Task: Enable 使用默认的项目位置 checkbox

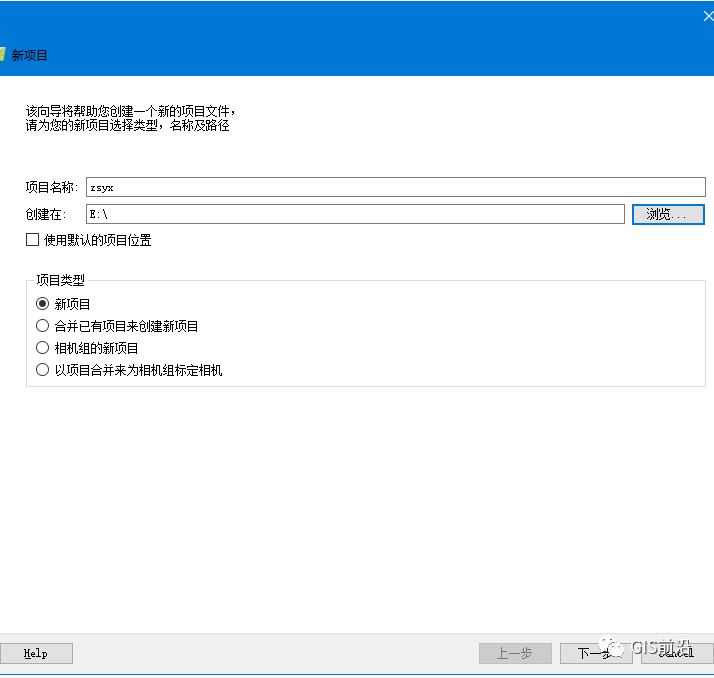Action: point(32,240)
